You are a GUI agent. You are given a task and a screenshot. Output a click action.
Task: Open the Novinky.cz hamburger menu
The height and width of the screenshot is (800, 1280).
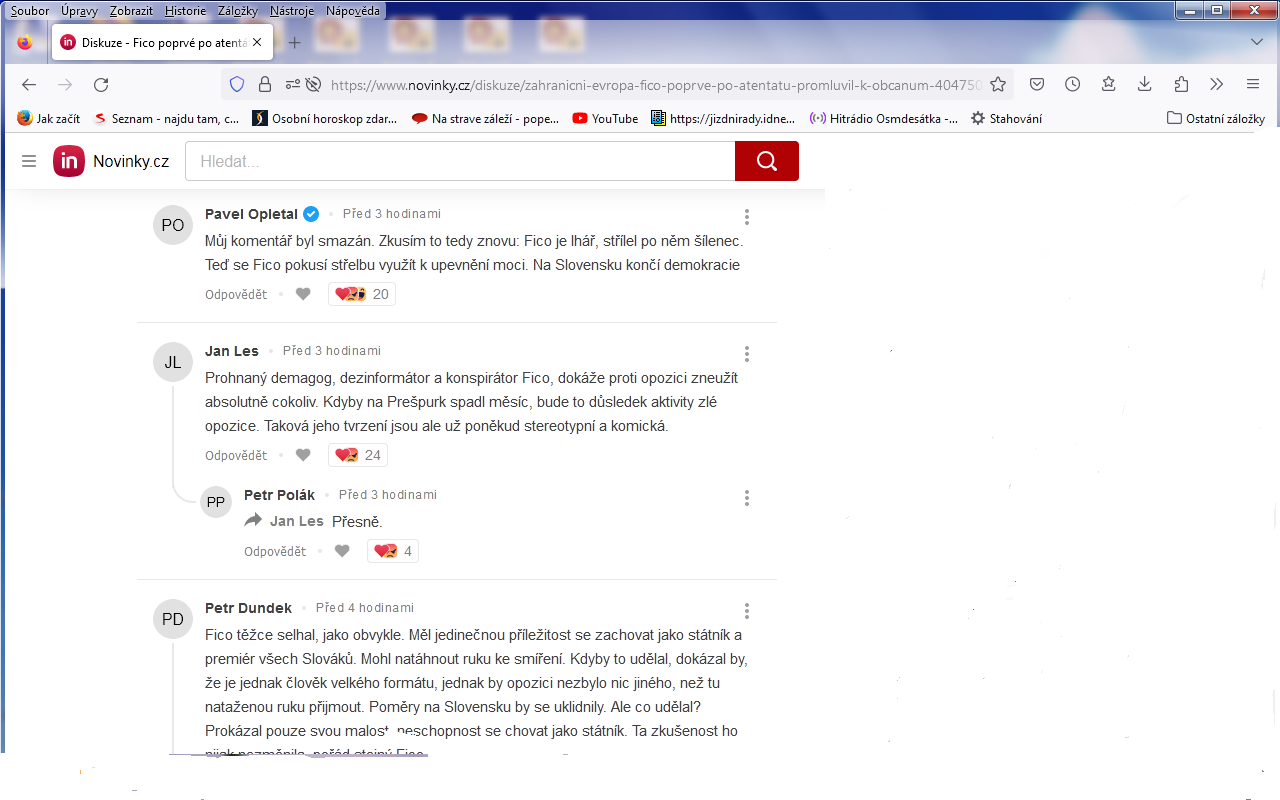tap(29, 161)
